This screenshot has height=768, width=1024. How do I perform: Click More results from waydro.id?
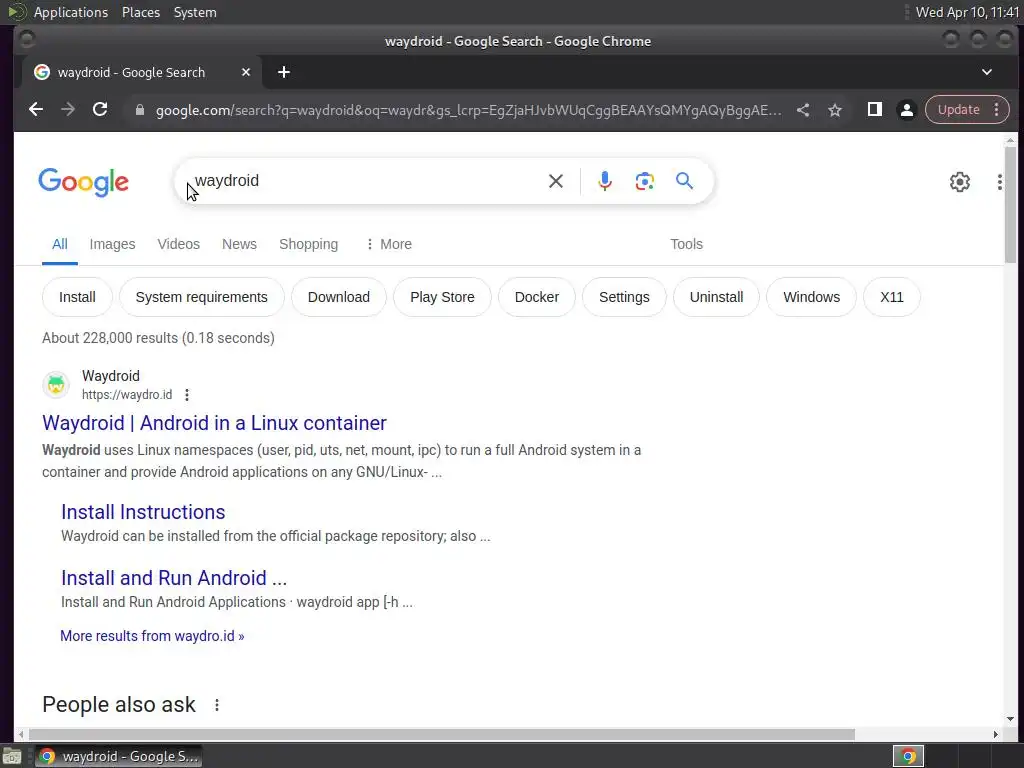(x=152, y=636)
